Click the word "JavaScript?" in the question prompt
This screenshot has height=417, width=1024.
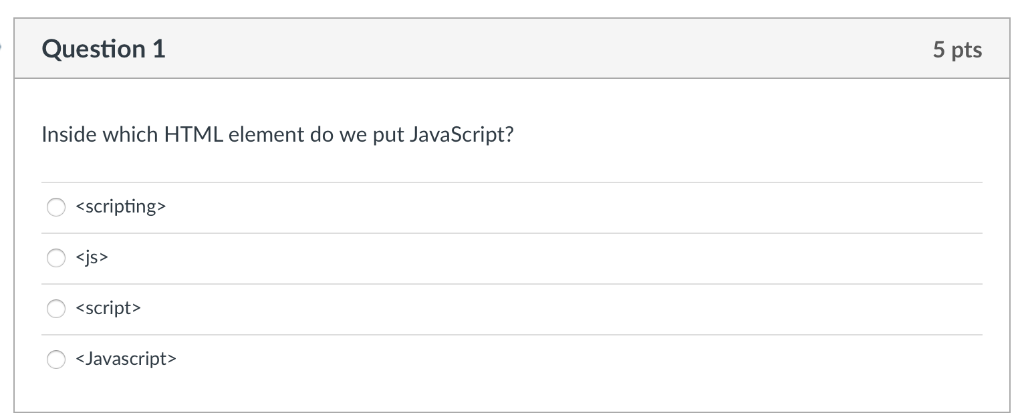click(462, 135)
